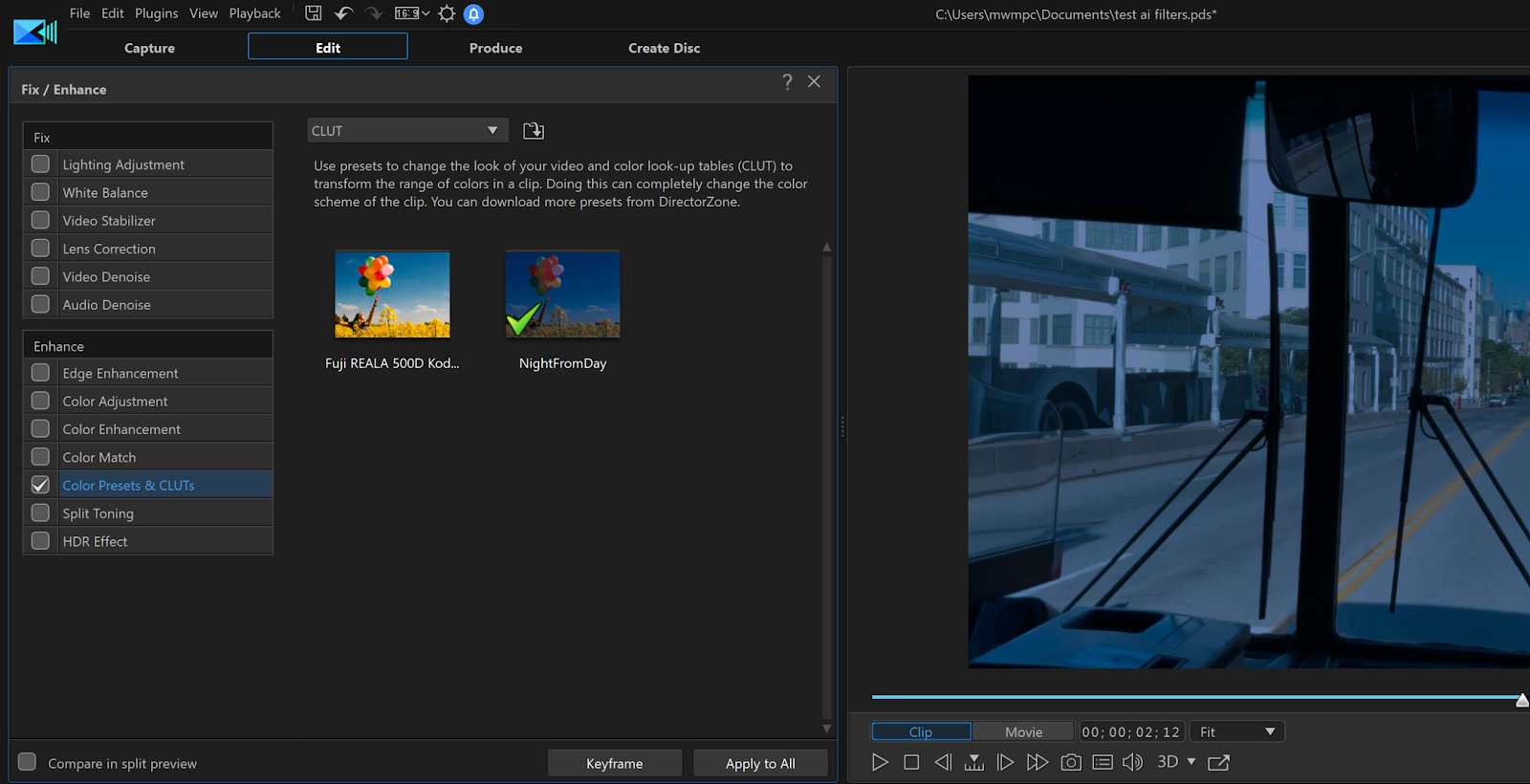Click the timecode field 00;00;02;12

[x=1131, y=731]
